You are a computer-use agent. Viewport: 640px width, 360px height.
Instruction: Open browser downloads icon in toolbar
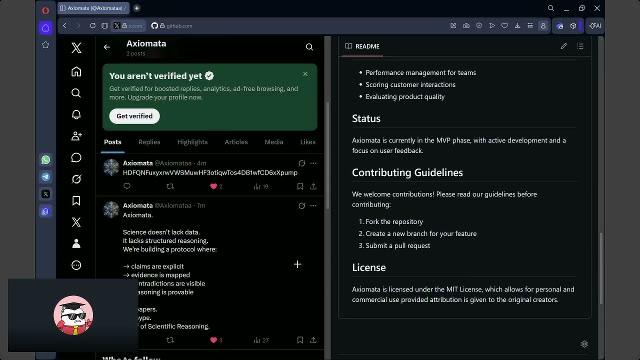tap(517, 26)
